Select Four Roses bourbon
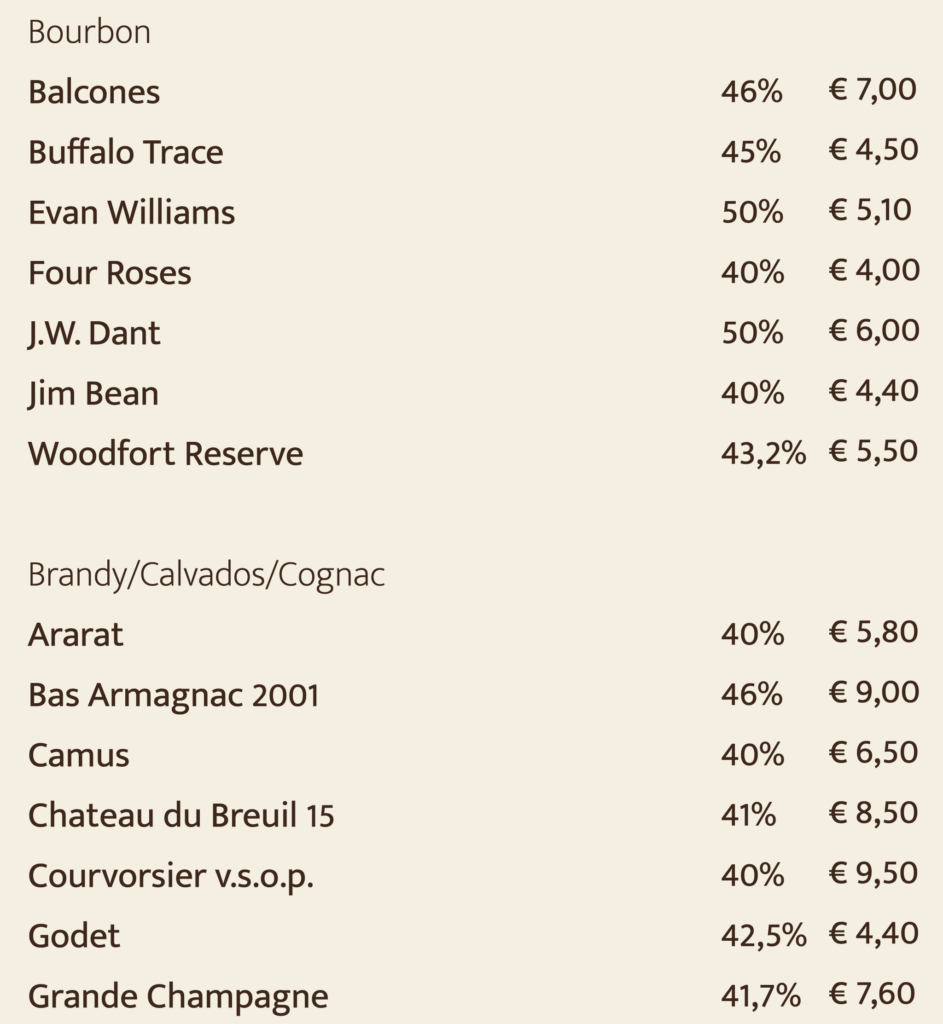 tap(110, 273)
